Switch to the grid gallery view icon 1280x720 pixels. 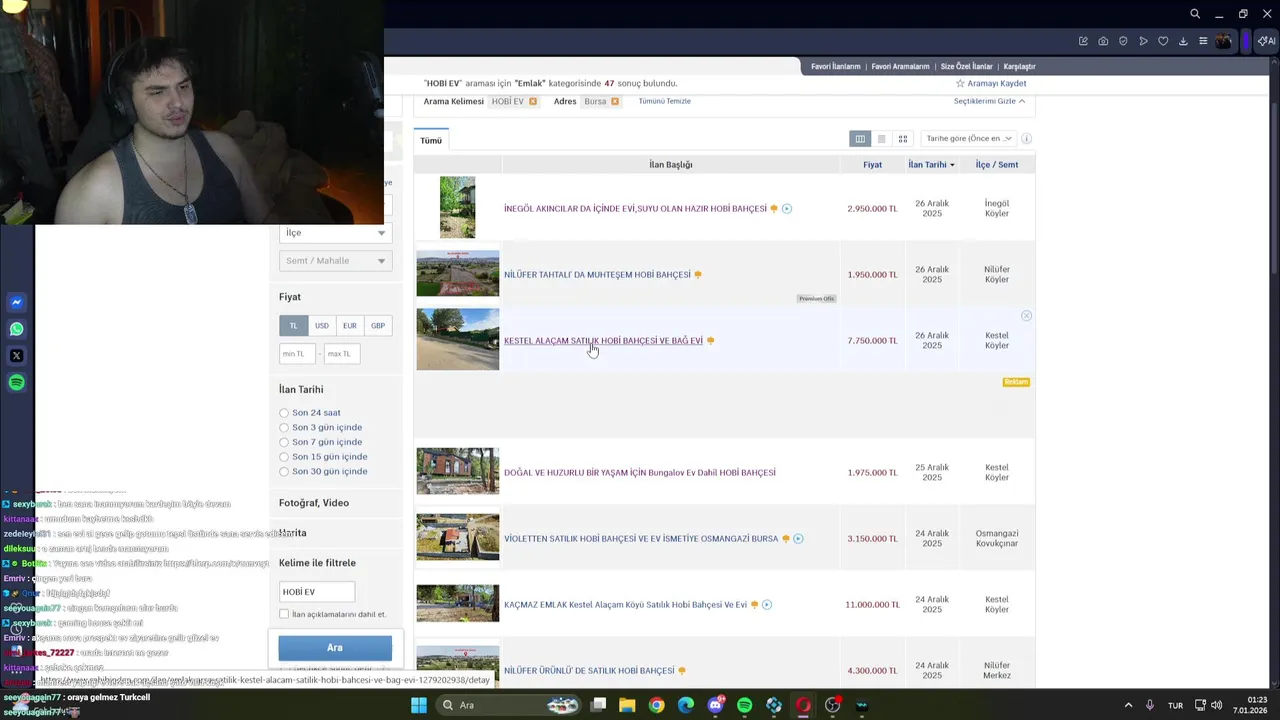903,139
